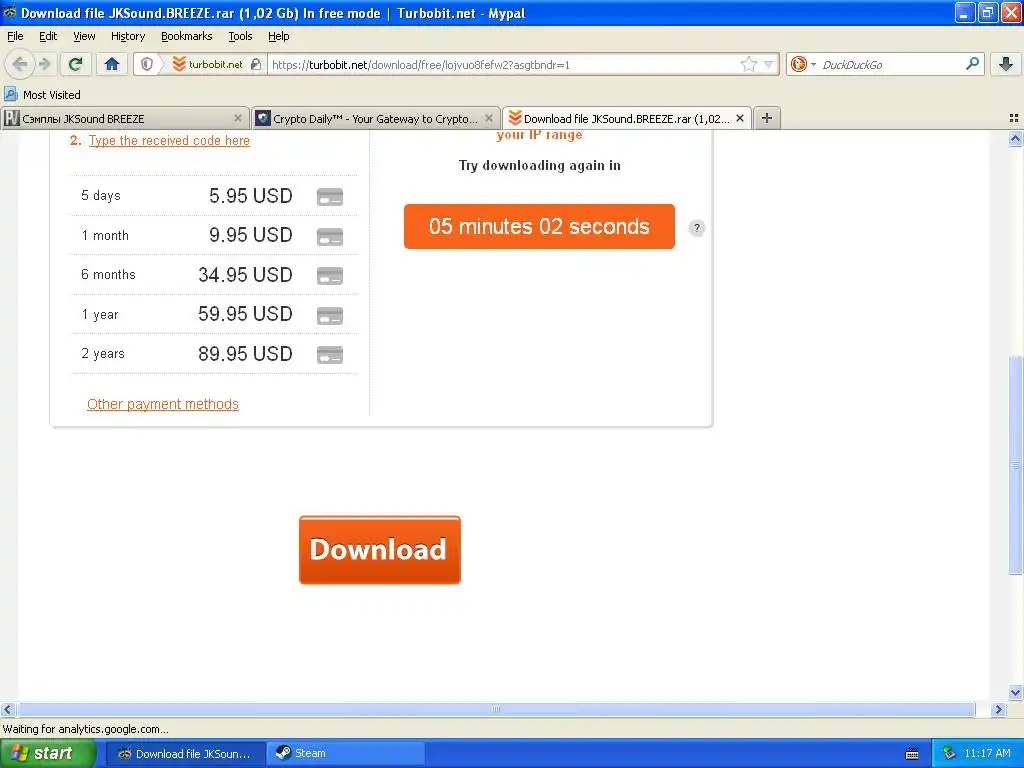Click the large orange Download button
The image size is (1024, 768).
[379, 550]
